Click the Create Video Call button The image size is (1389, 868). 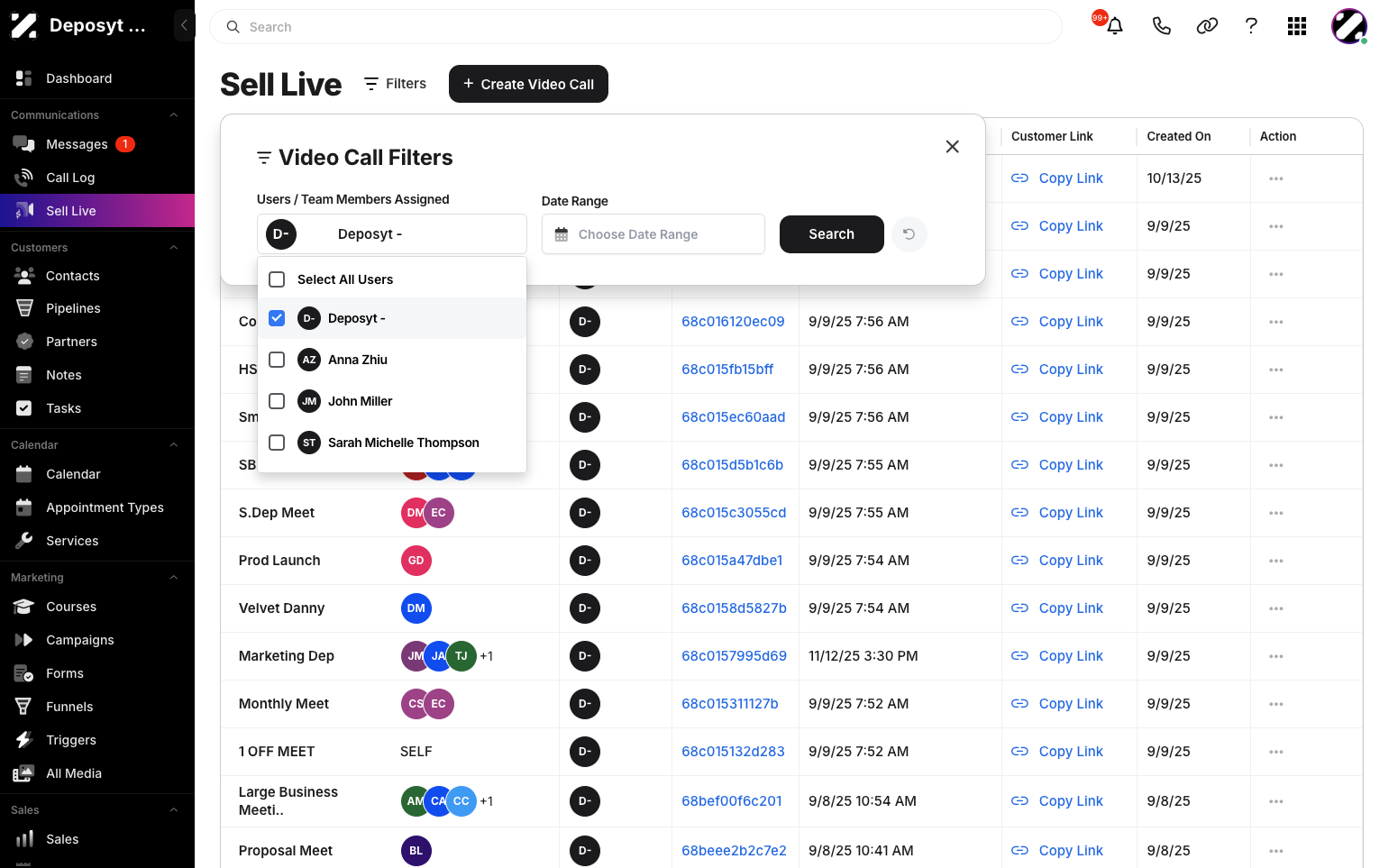[x=528, y=84]
